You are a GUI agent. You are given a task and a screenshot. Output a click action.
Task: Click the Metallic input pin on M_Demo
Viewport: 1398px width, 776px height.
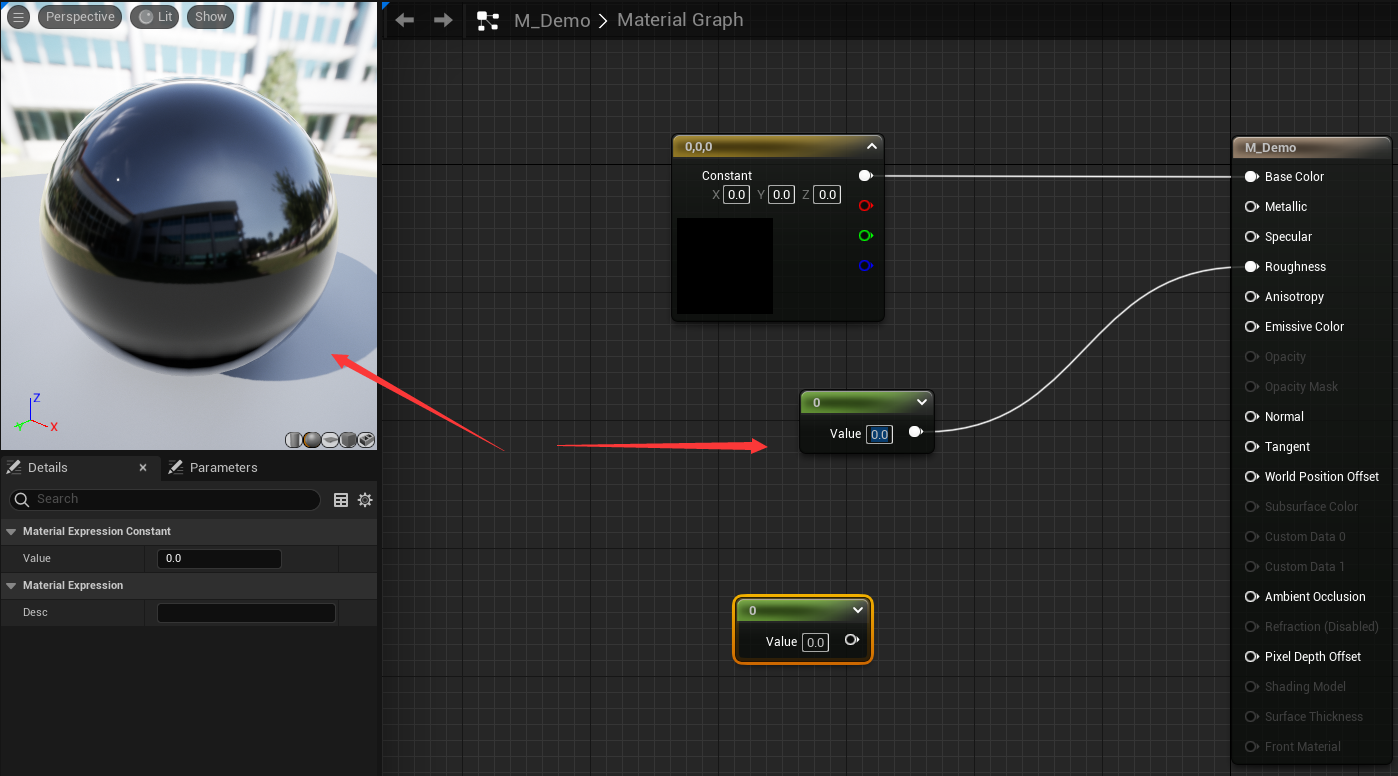1251,207
